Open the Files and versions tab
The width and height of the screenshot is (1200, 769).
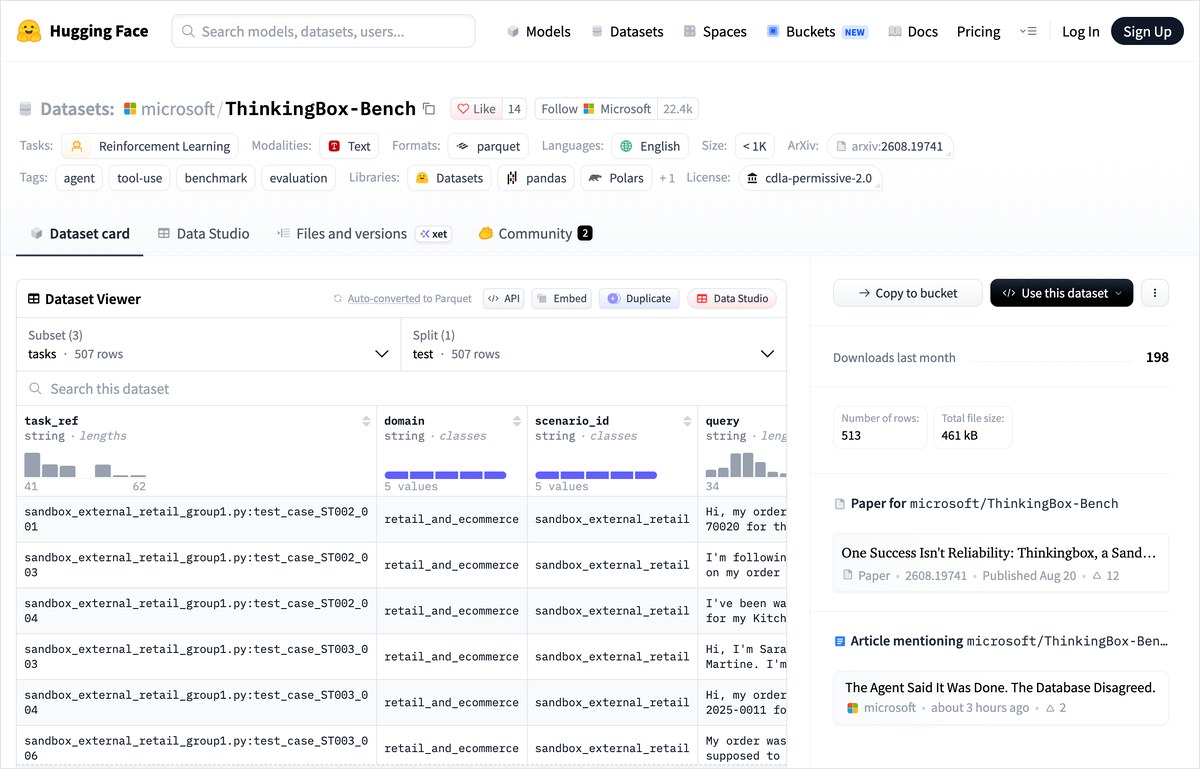point(363,233)
